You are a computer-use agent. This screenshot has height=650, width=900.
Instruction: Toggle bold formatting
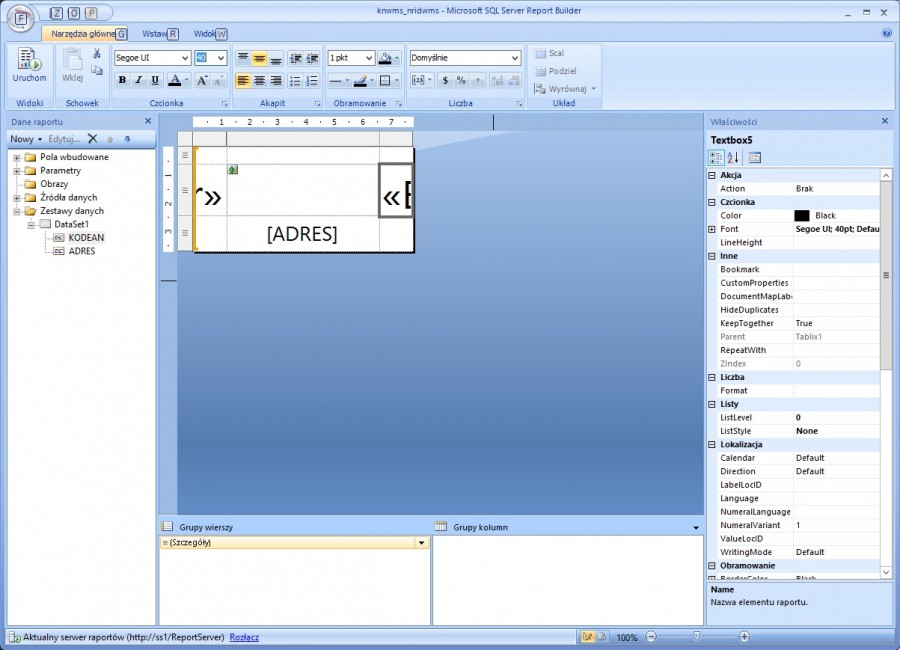click(x=122, y=80)
